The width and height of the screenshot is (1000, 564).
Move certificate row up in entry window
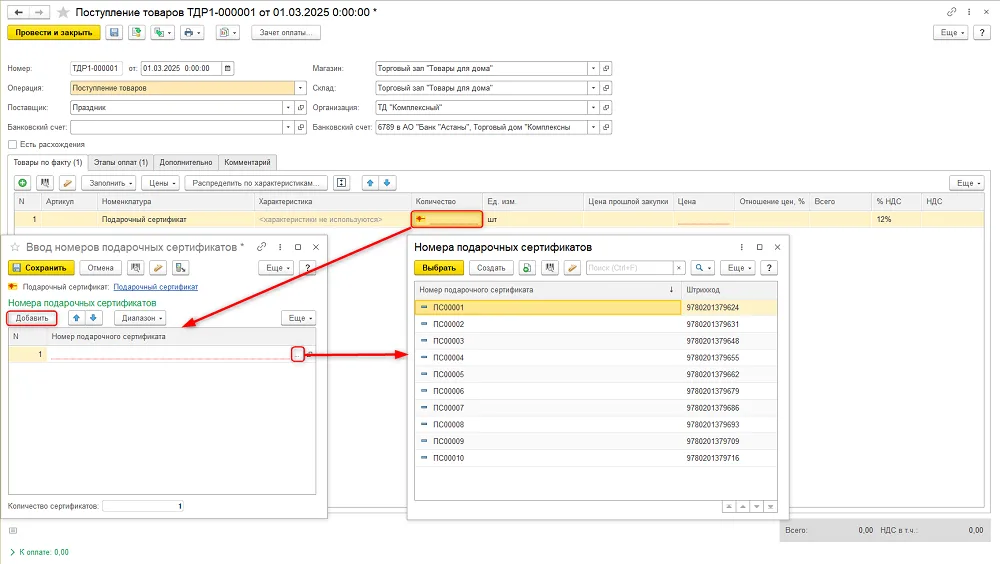pos(77,318)
